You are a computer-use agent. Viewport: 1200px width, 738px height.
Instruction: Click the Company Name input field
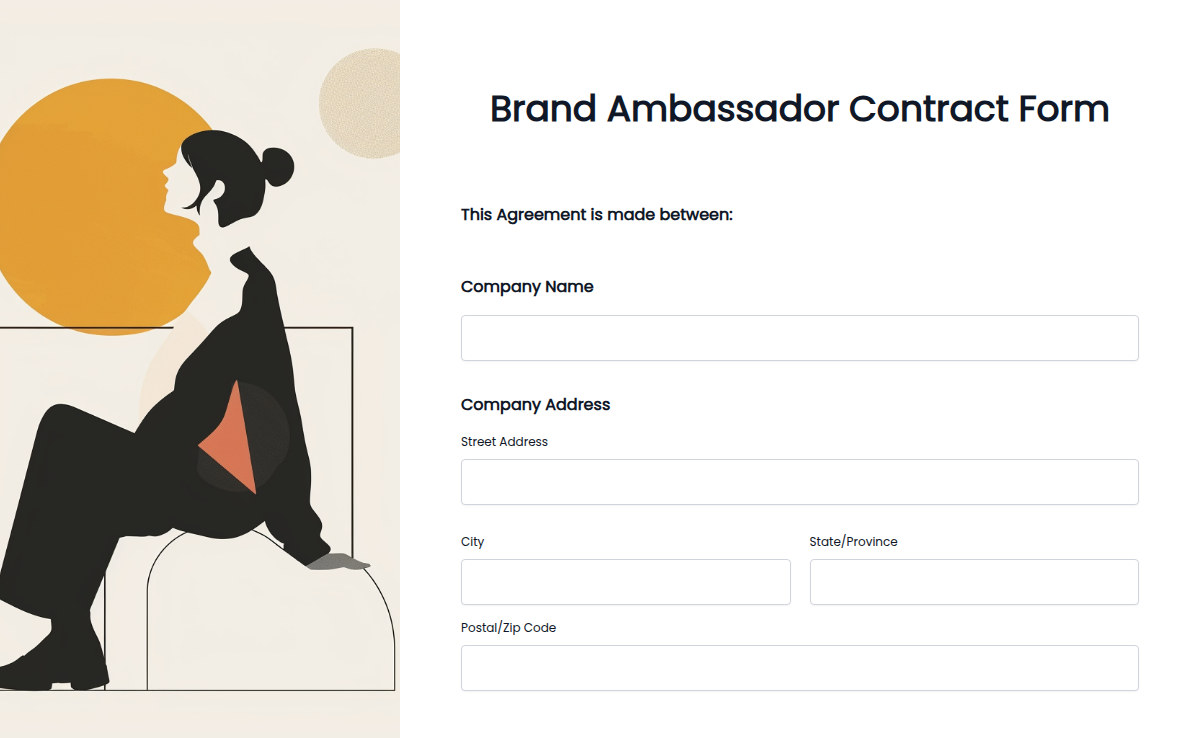(799, 337)
